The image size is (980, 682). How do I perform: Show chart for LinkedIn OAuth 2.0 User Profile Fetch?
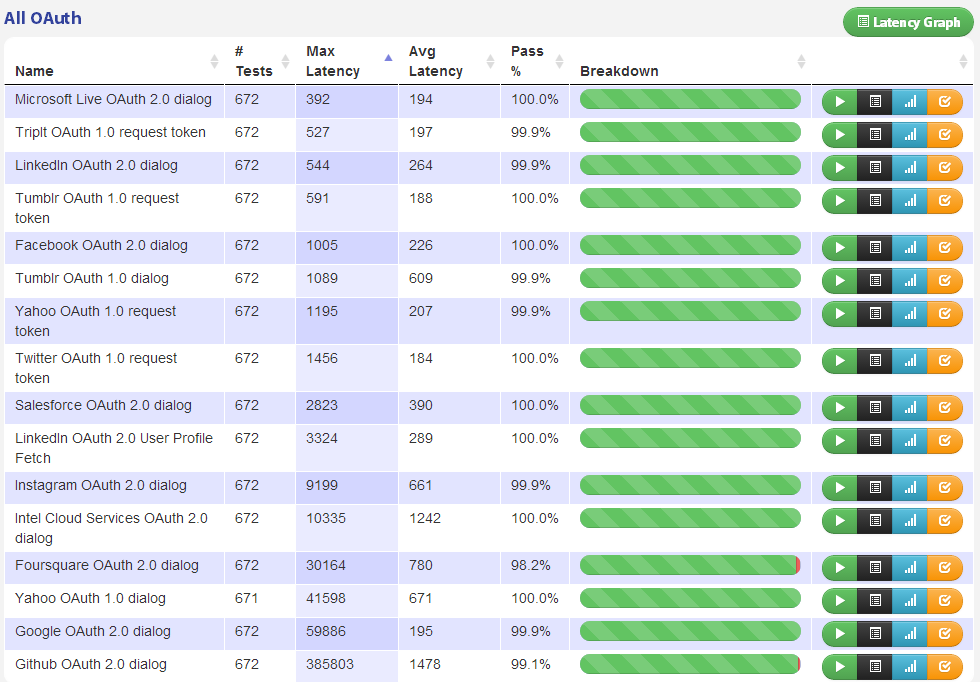point(910,441)
